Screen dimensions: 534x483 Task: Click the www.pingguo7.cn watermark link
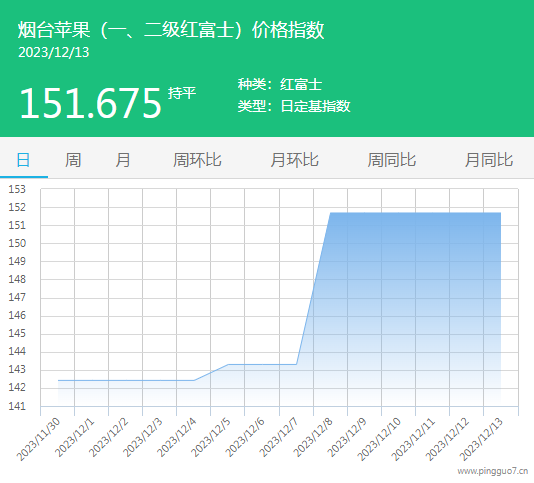(492, 471)
